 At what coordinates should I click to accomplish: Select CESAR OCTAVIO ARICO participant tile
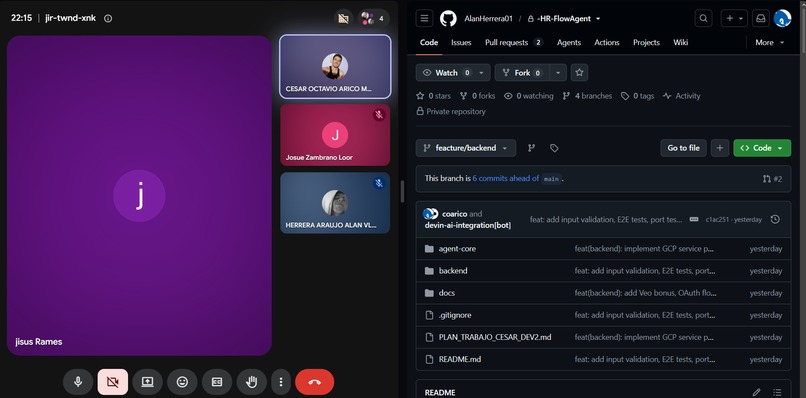tap(335, 66)
